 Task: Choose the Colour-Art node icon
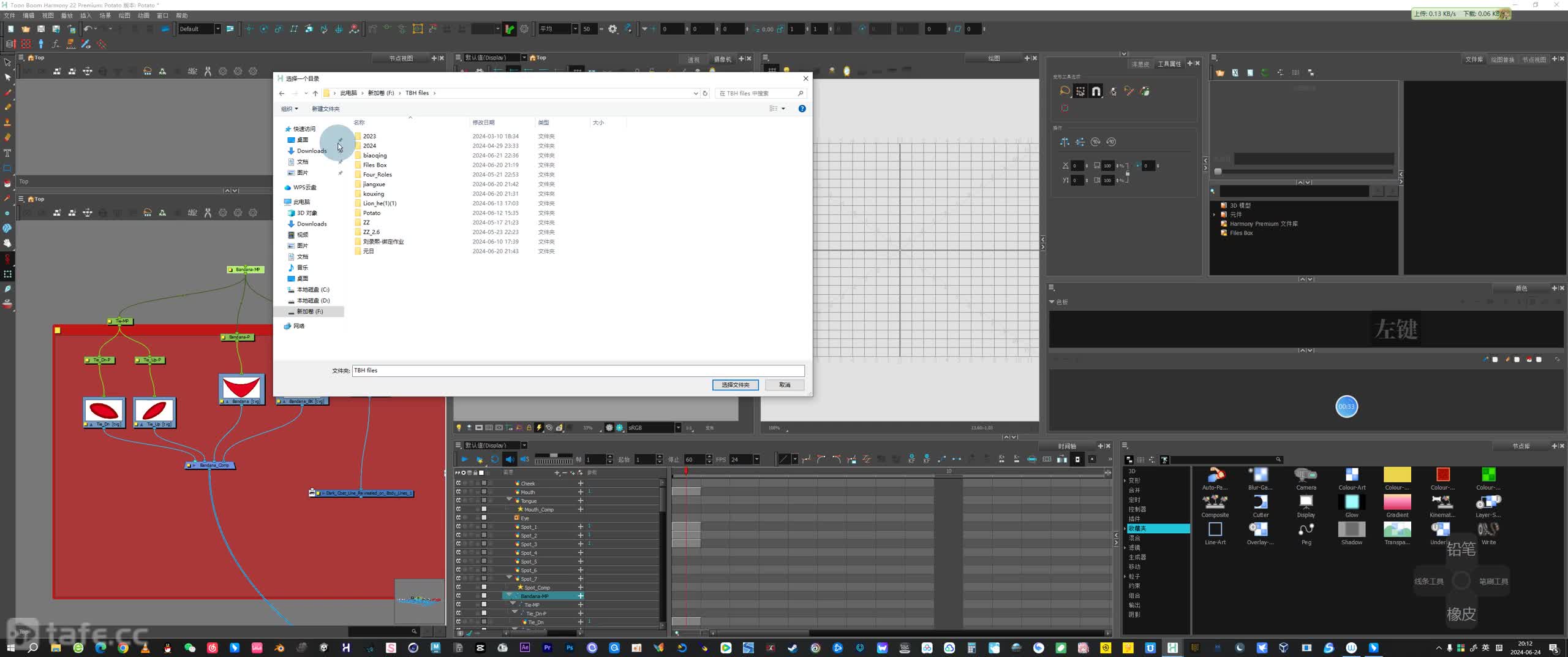point(1352,475)
